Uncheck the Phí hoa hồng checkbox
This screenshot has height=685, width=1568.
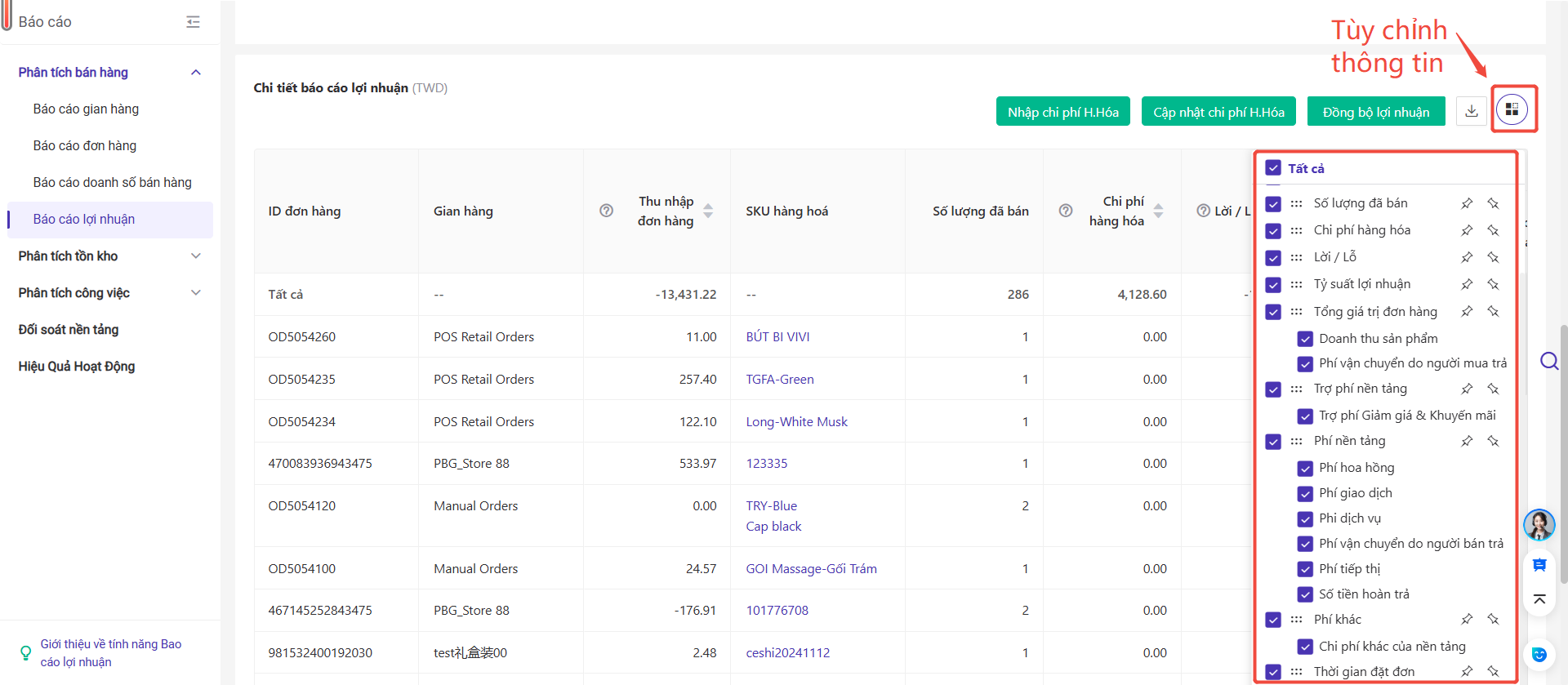[x=1305, y=468]
